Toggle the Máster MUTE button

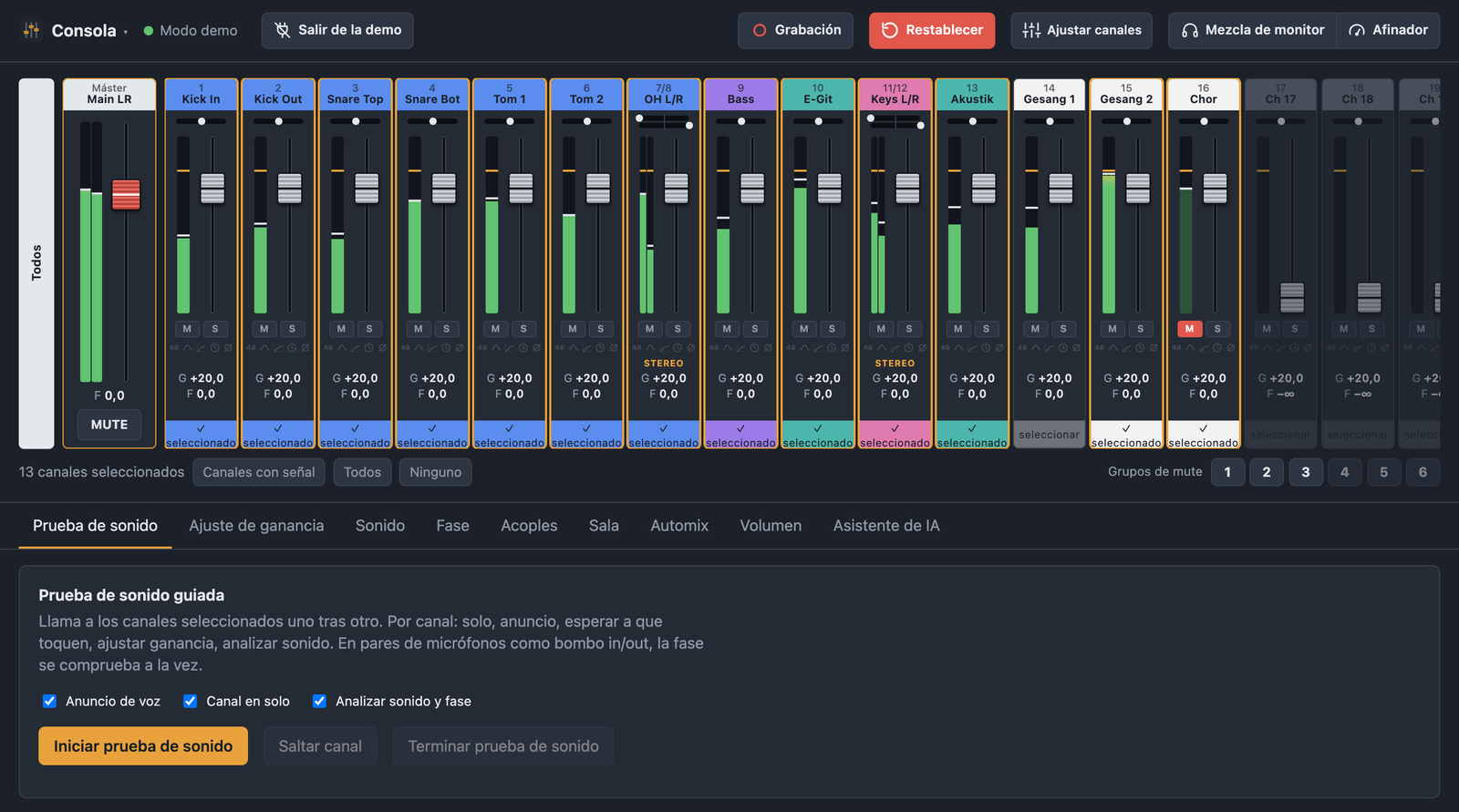[x=109, y=425]
